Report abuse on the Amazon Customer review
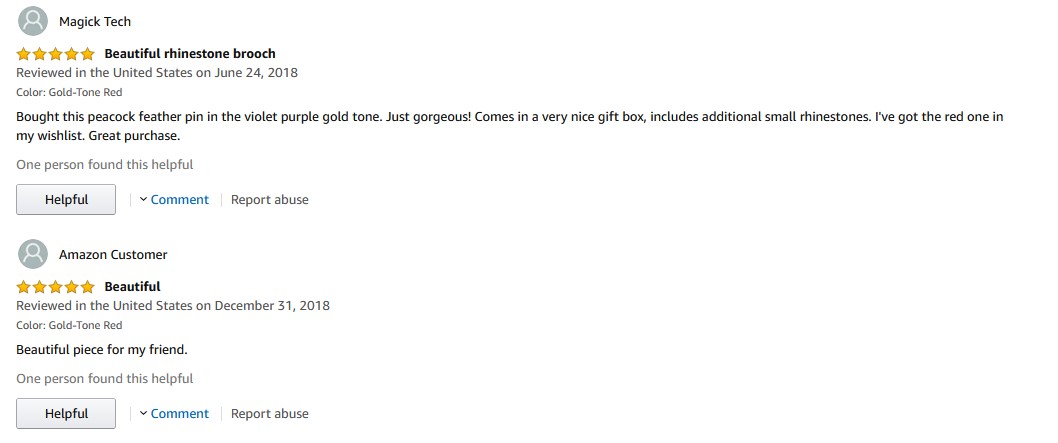Screen dimensions: 1058x443 coord(270,414)
